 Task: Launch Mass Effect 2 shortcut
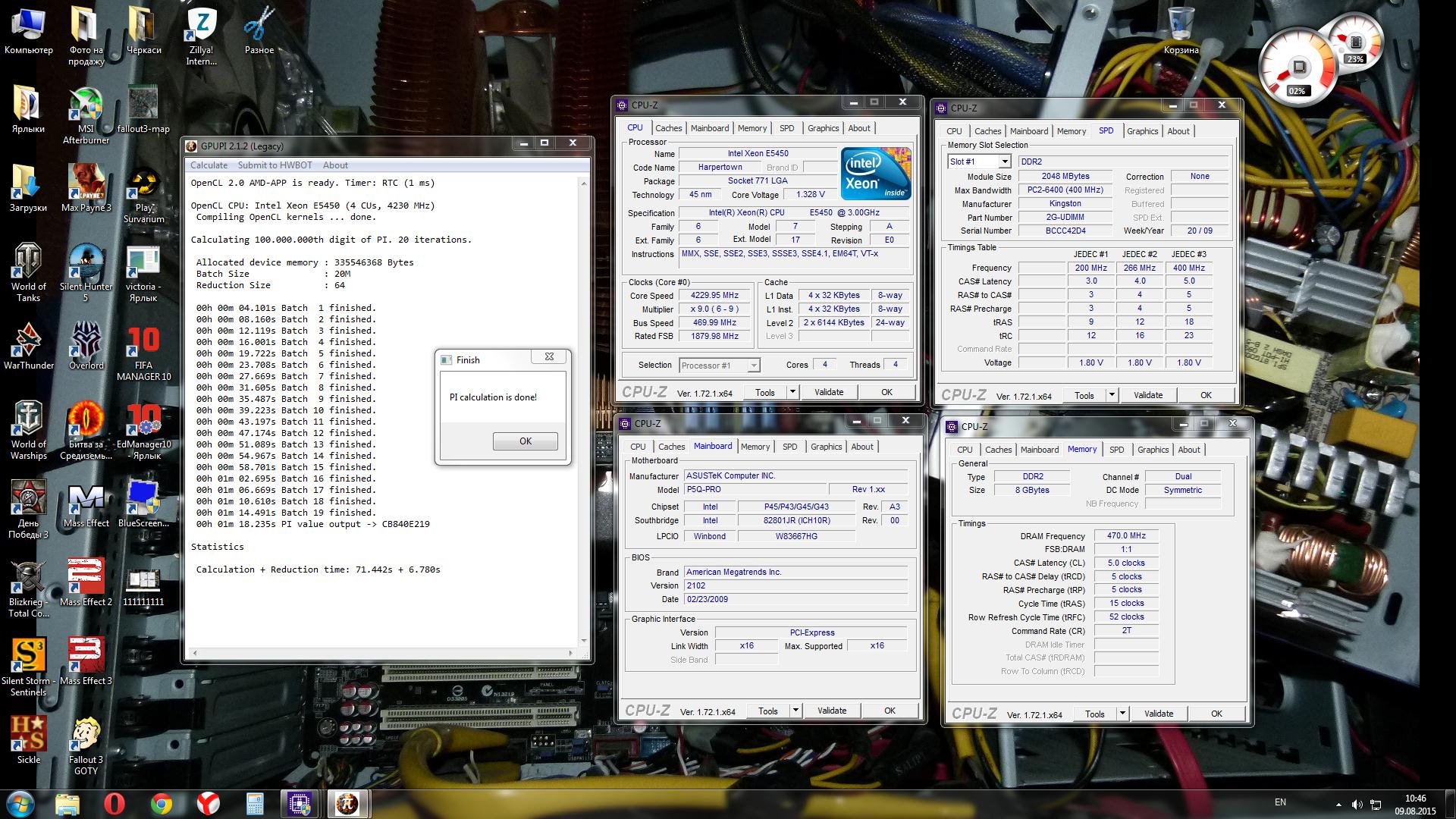(86, 583)
